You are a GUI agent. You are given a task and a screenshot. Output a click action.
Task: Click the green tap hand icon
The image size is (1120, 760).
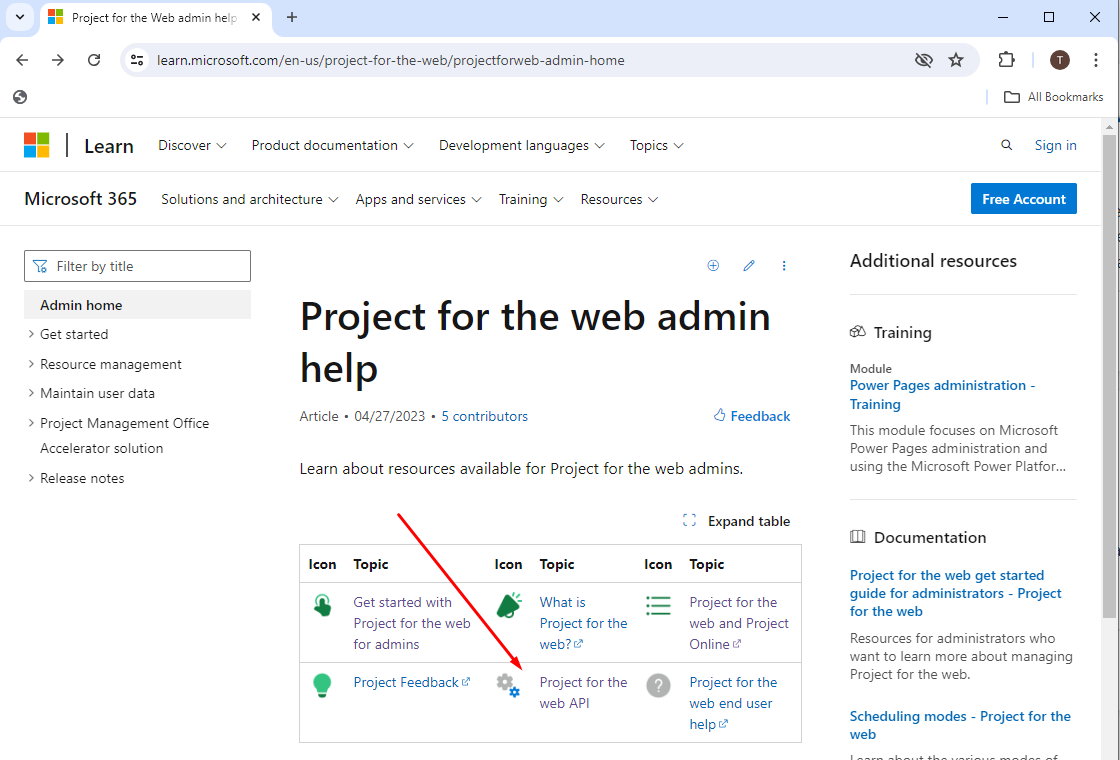[322, 606]
